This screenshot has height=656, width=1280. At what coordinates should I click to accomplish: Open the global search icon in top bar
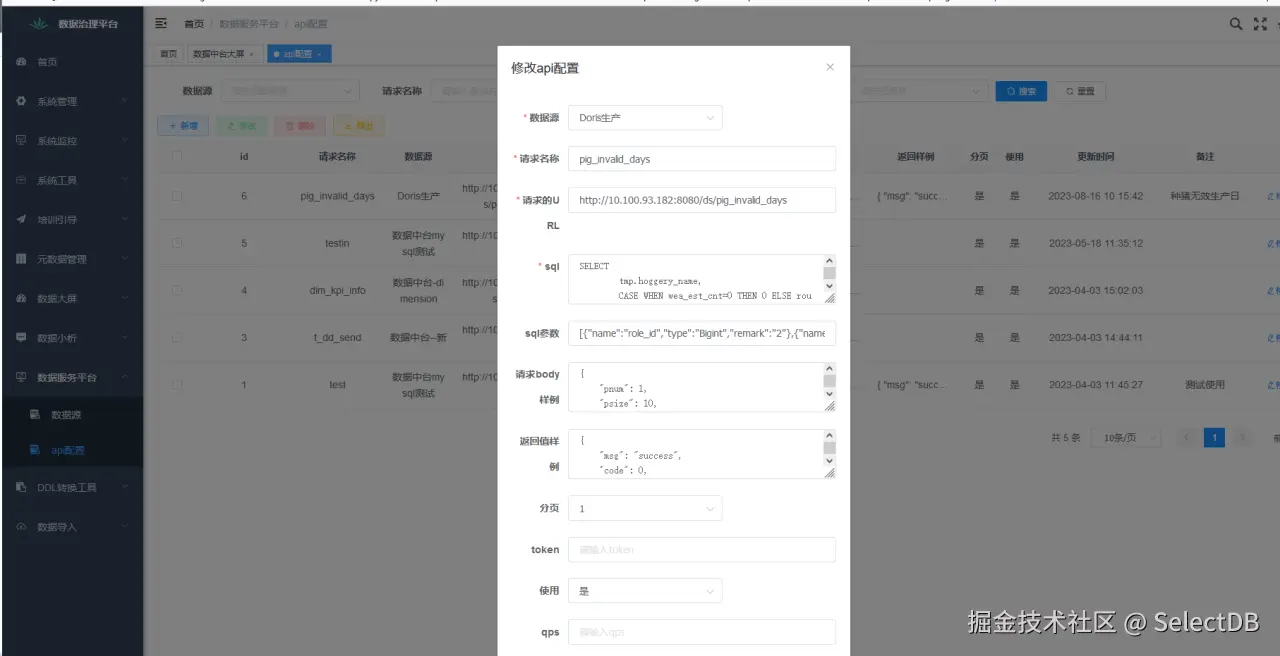click(1236, 23)
